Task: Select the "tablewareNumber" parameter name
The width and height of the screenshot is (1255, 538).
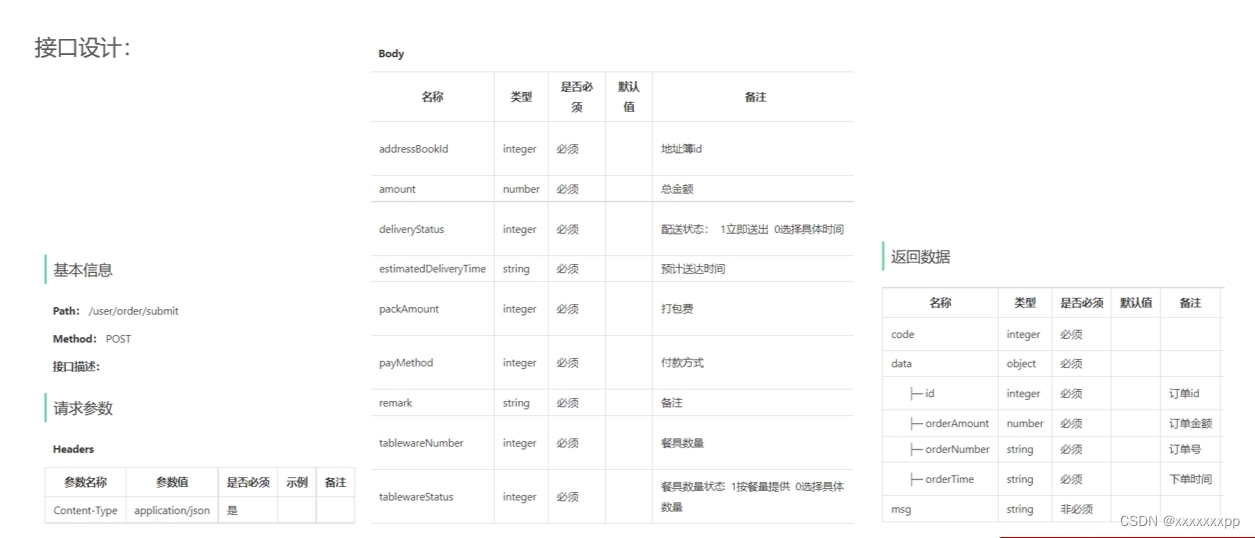Action: [x=421, y=443]
